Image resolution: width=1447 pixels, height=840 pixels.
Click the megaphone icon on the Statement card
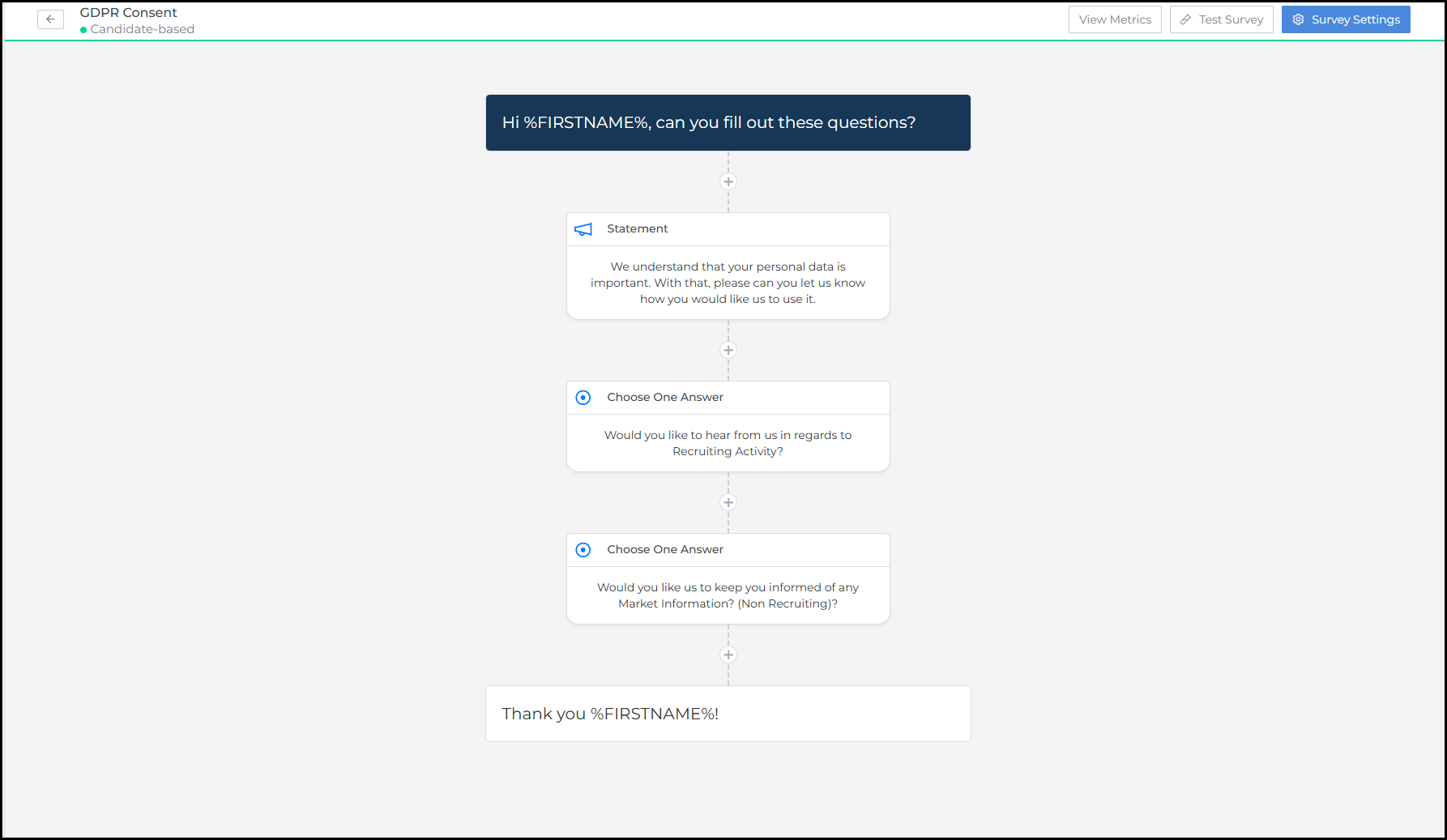coord(583,229)
